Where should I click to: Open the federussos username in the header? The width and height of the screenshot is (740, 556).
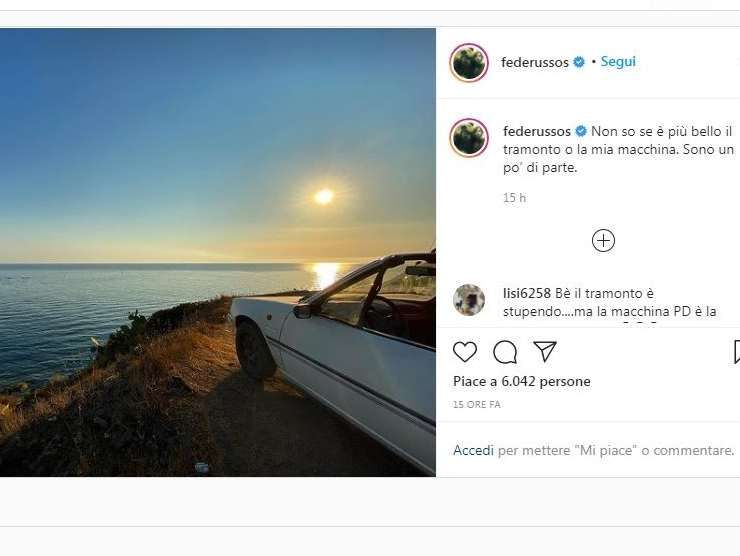535,62
